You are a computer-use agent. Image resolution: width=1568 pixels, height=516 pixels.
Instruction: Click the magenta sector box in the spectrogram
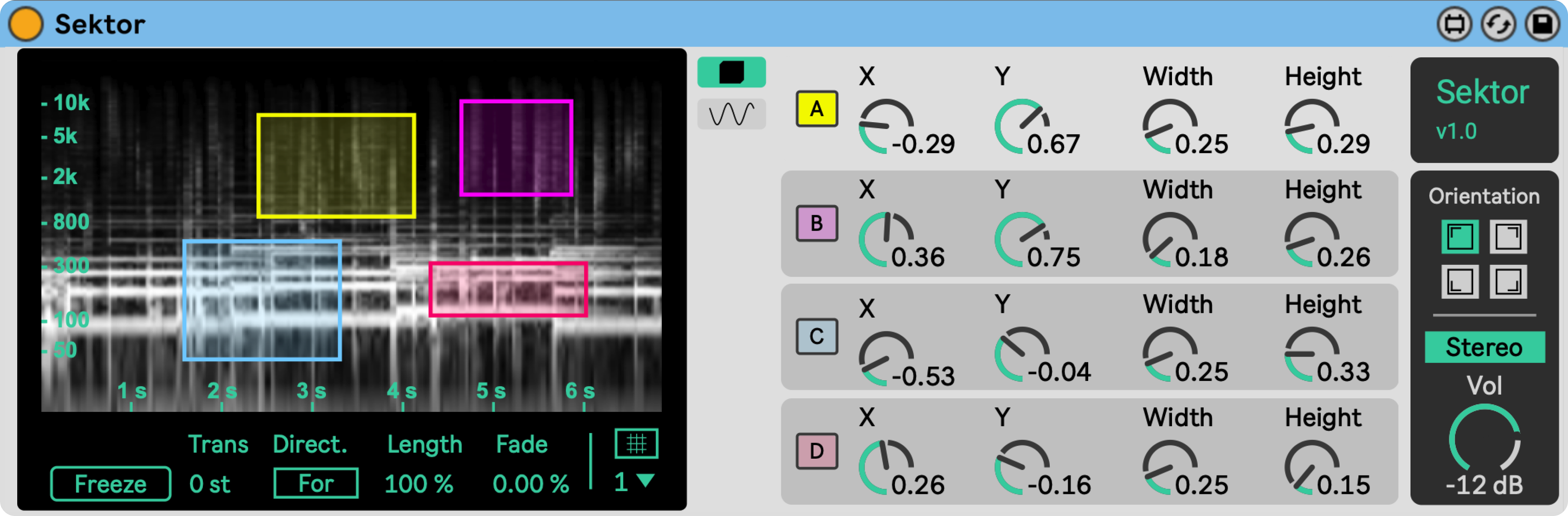point(515,149)
